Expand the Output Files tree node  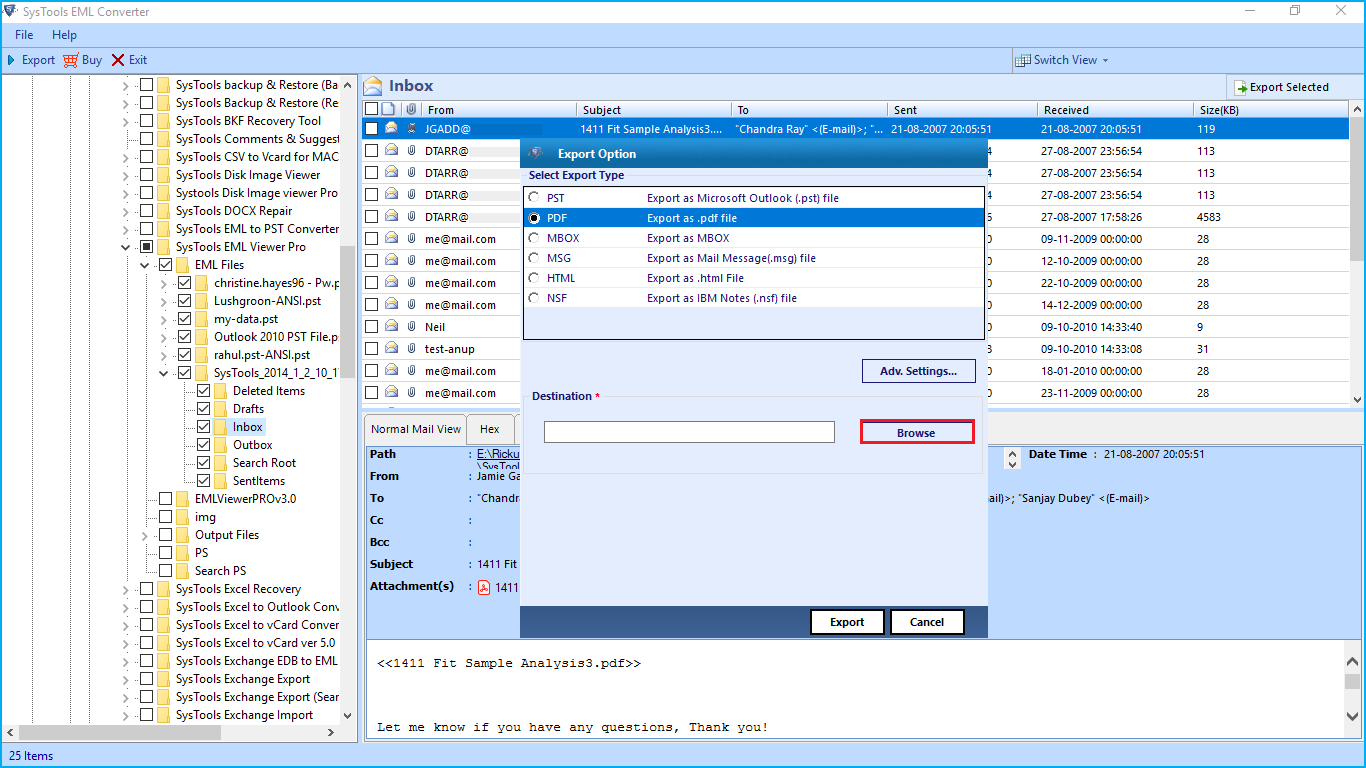coord(145,535)
